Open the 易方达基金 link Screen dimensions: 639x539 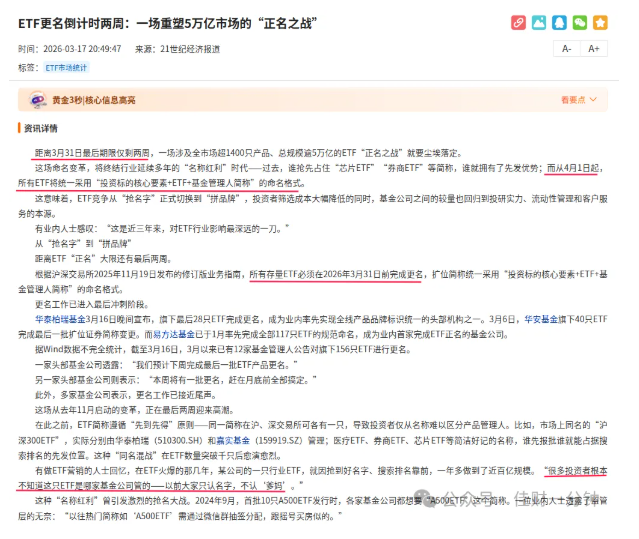[174, 334]
